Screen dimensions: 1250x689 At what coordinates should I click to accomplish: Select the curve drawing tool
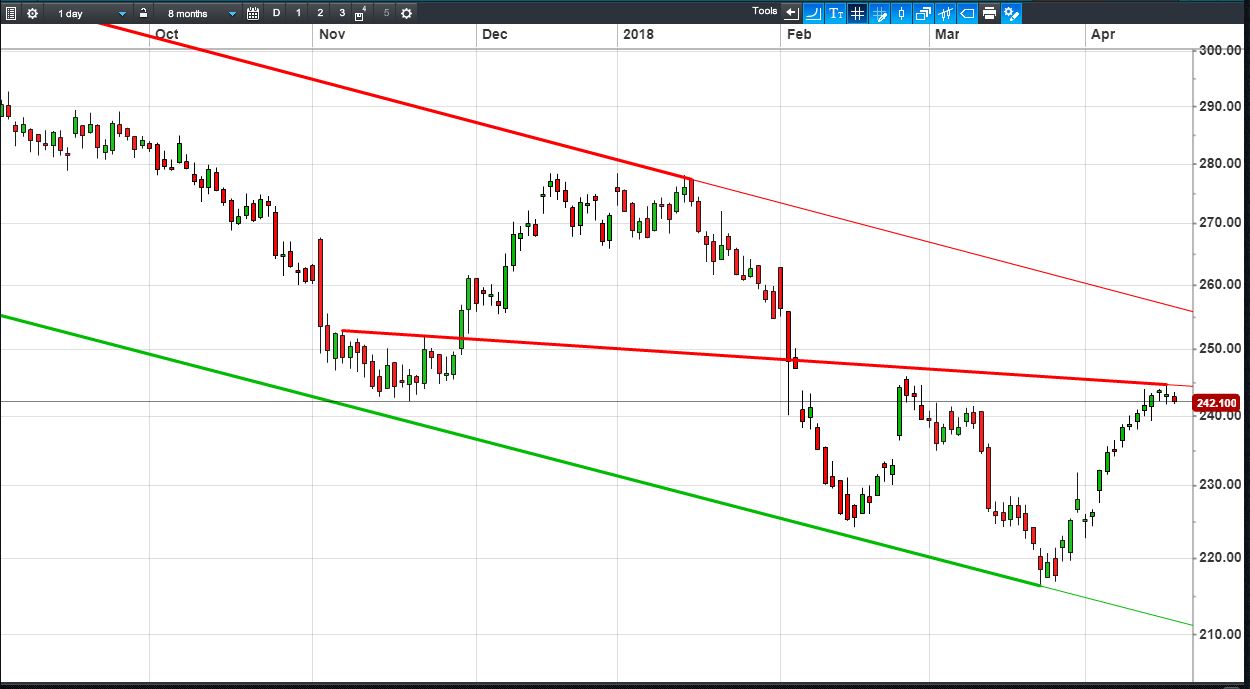tap(813, 13)
